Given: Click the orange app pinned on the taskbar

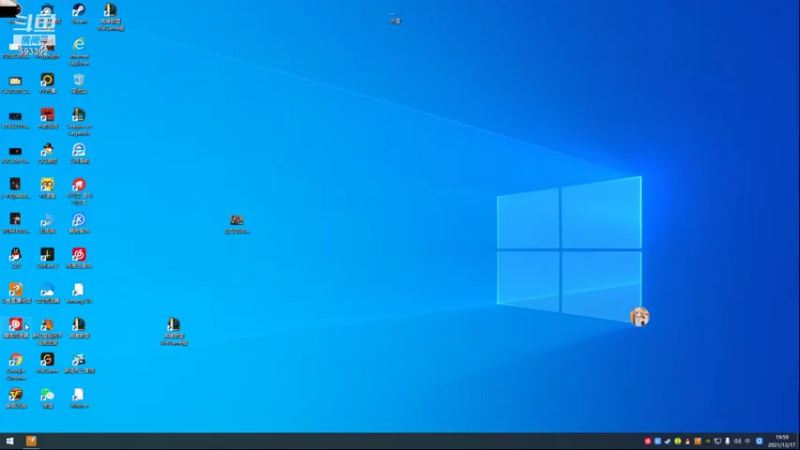Looking at the screenshot, I should [31, 441].
